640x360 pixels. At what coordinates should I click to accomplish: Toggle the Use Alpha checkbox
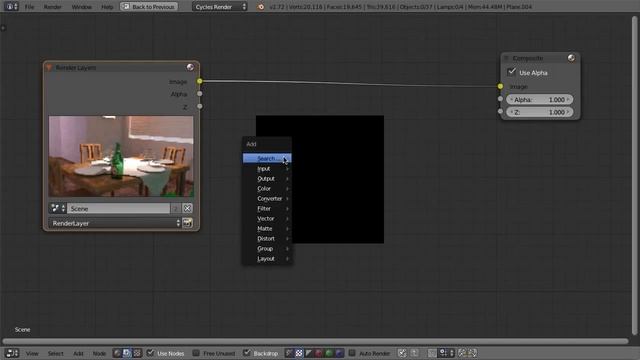coord(511,72)
